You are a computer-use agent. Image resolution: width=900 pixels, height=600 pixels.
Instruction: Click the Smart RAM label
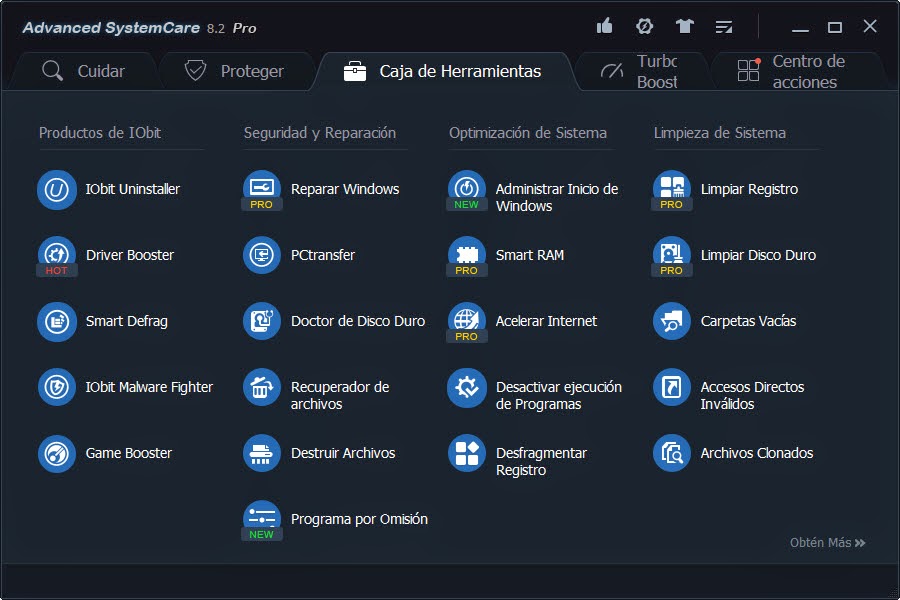pos(530,256)
